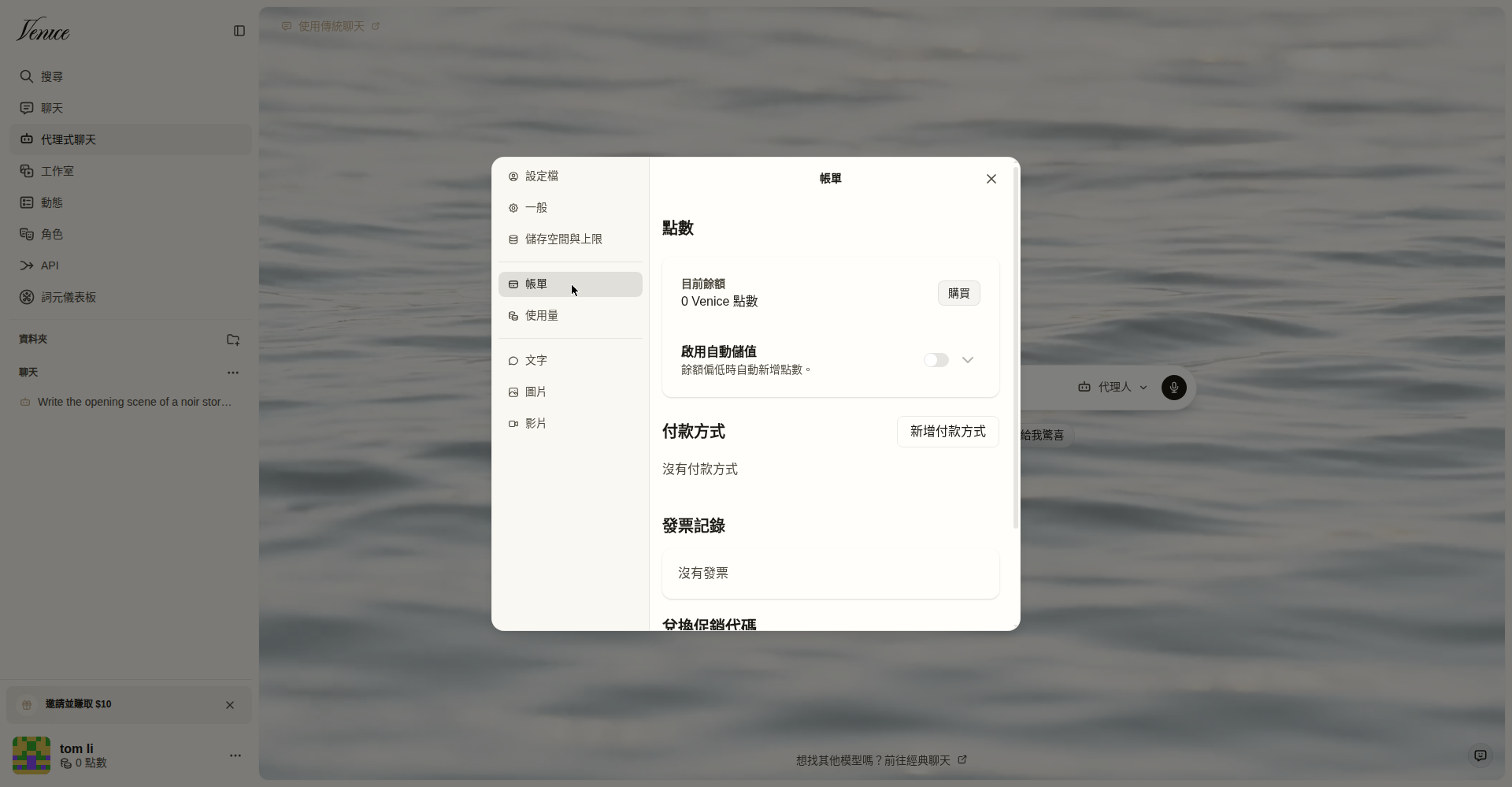Image resolution: width=1512 pixels, height=787 pixels.
Task: Open 影片 video settings tab
Action: 570,424
